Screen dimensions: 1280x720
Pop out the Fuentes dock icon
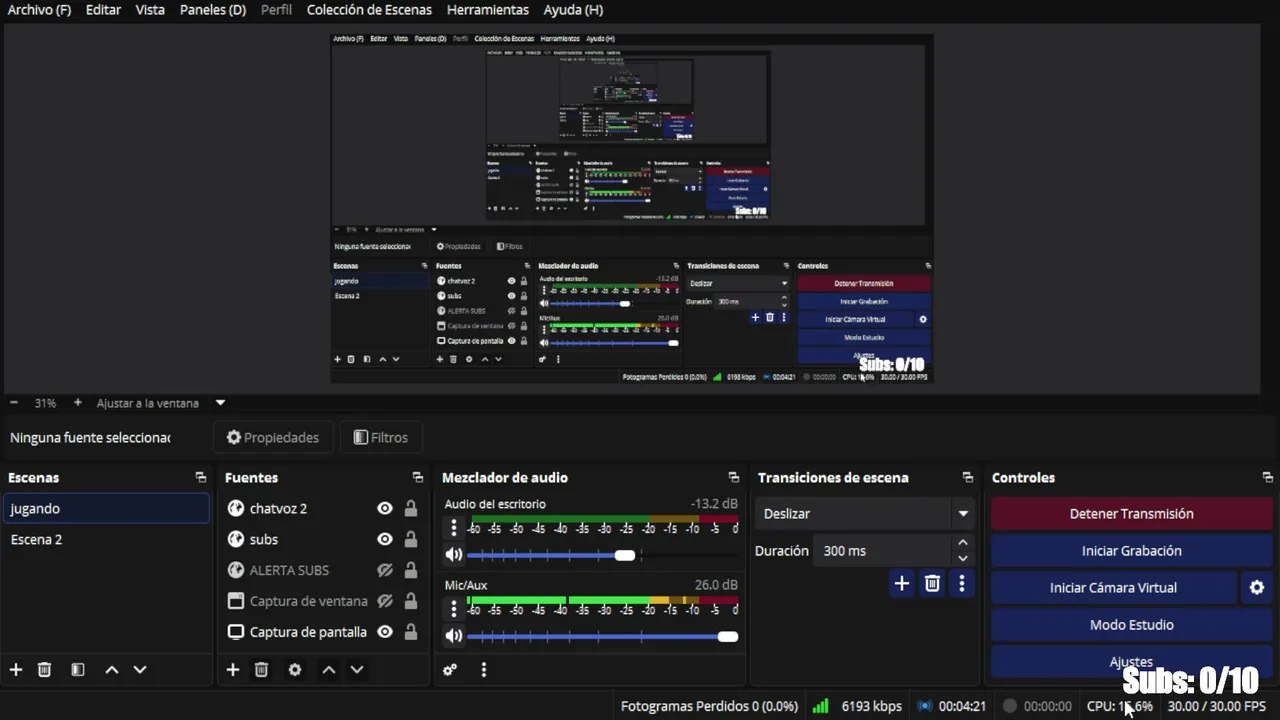point(418,478)
